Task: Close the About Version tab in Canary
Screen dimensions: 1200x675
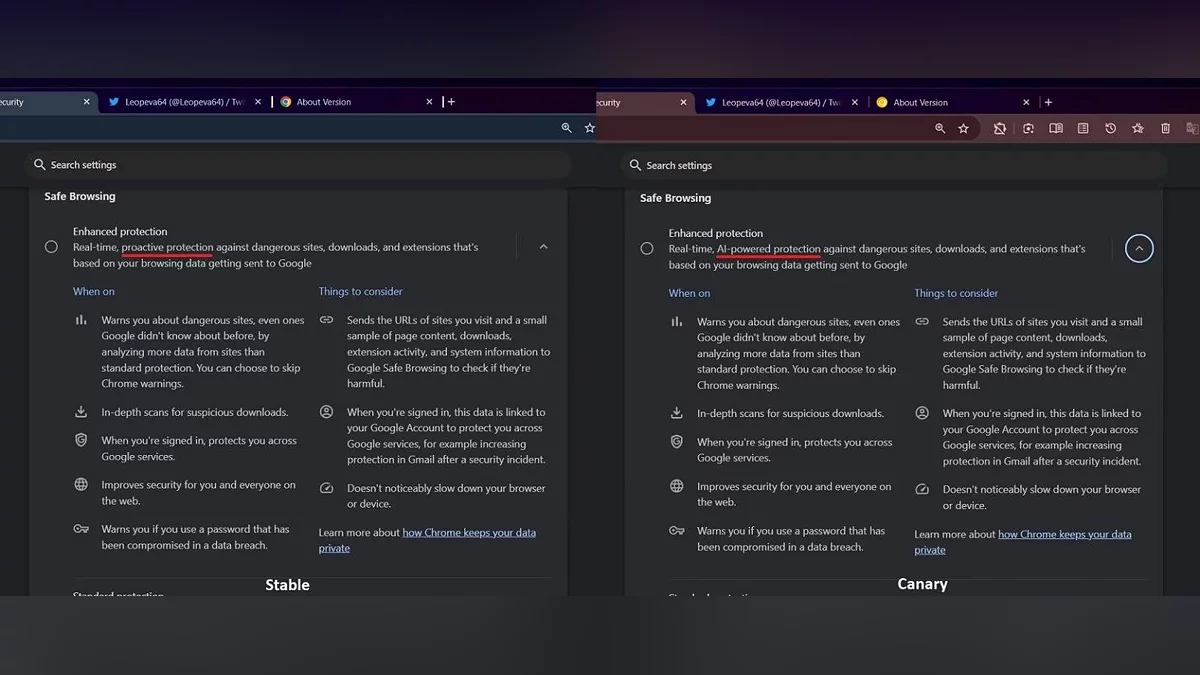Action: tap(1026, 102)
